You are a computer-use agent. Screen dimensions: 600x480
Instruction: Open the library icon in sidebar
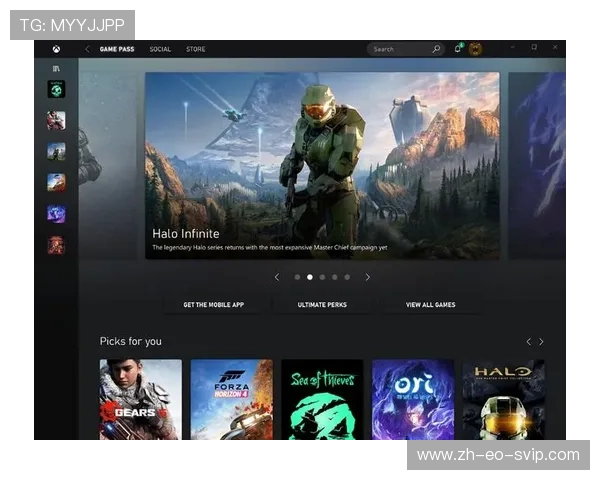point(56,68)
